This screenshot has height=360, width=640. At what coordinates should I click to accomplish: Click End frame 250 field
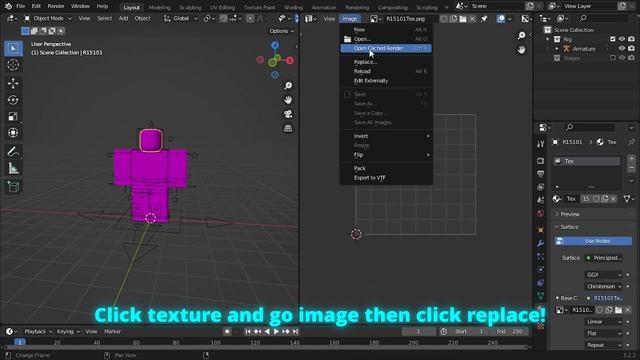509,331
